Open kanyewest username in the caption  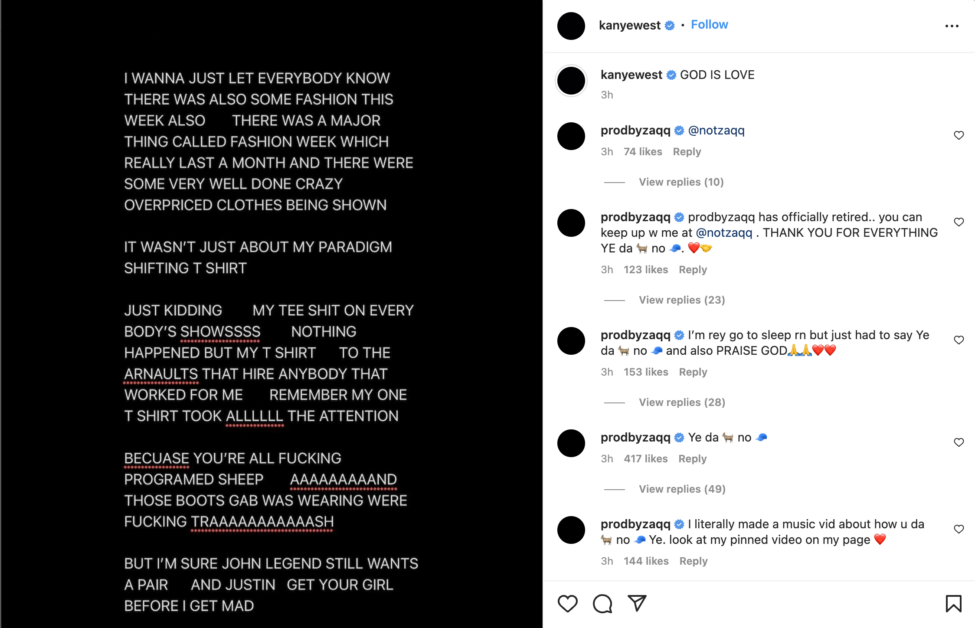(x=631, y=75)
